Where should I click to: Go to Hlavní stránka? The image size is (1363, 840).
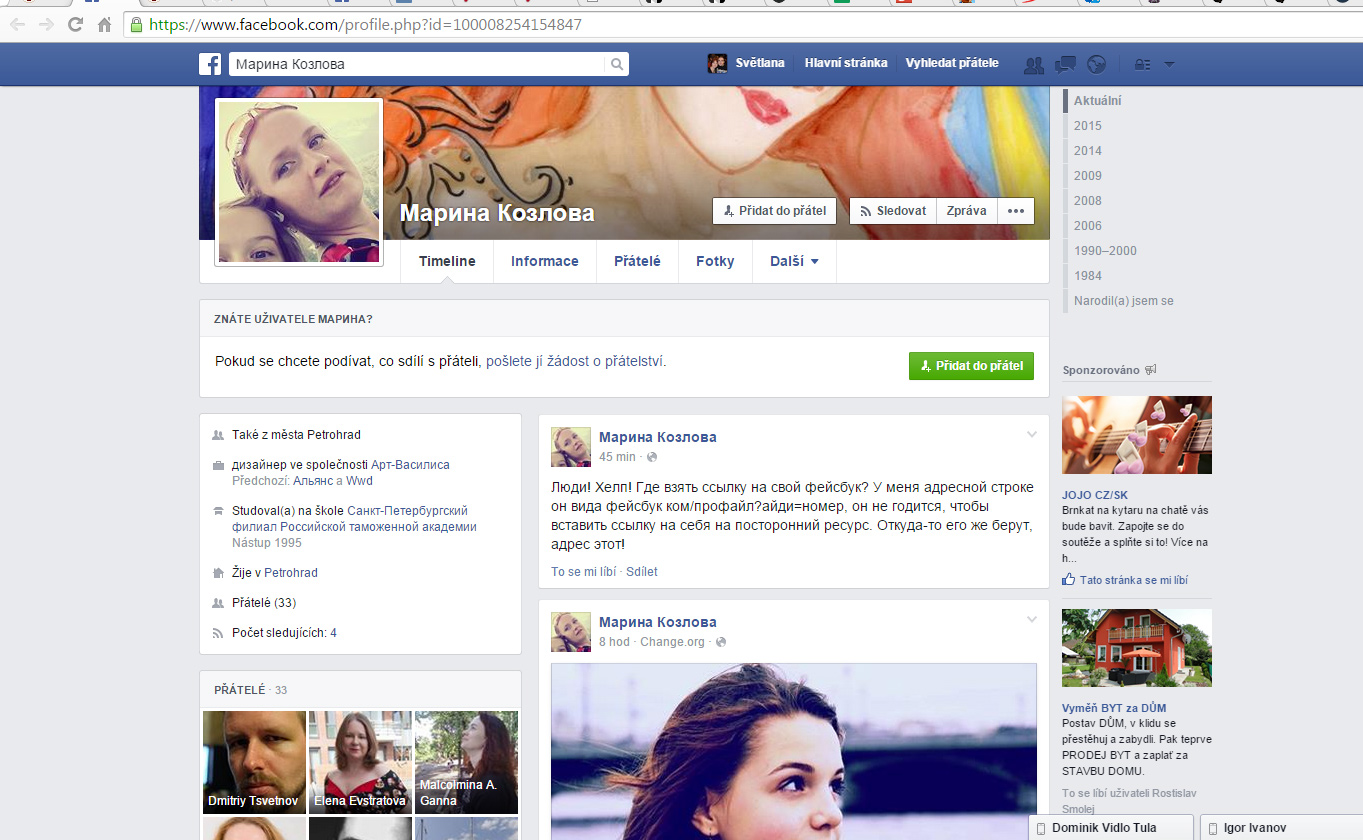click(x=846, y=63)
